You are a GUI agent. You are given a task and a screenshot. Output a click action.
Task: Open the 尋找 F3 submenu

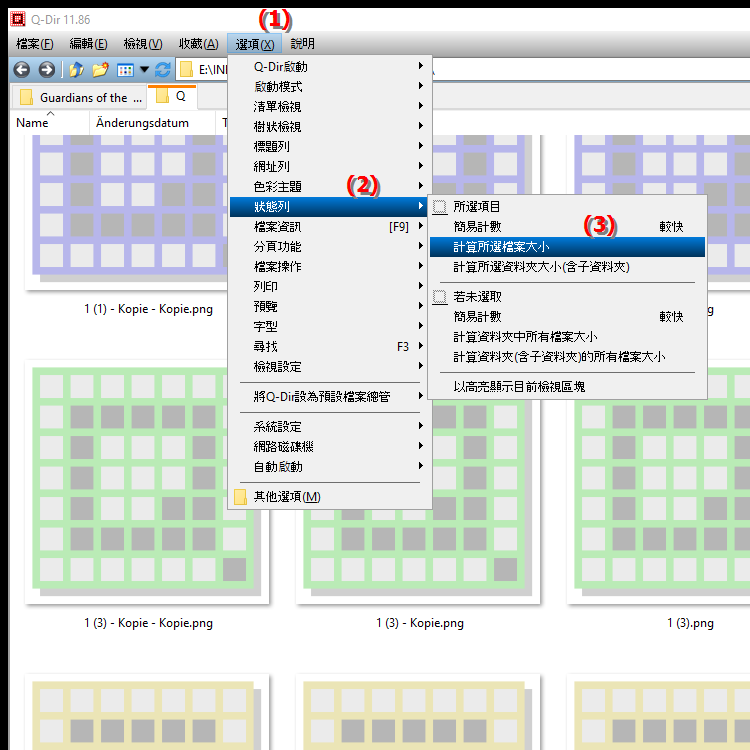pos(330,347)
